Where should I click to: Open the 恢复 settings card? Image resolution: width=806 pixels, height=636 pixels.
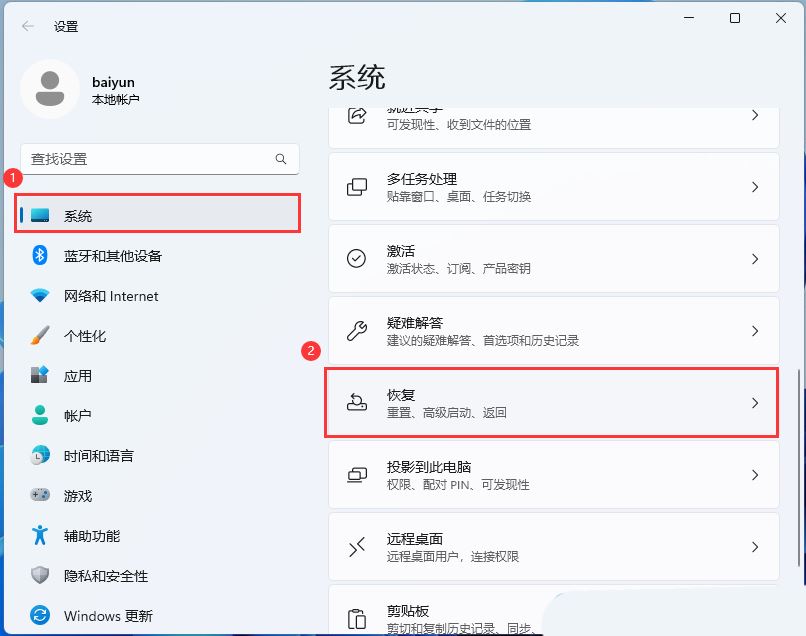pyautogui.click(x=554, y=403)
